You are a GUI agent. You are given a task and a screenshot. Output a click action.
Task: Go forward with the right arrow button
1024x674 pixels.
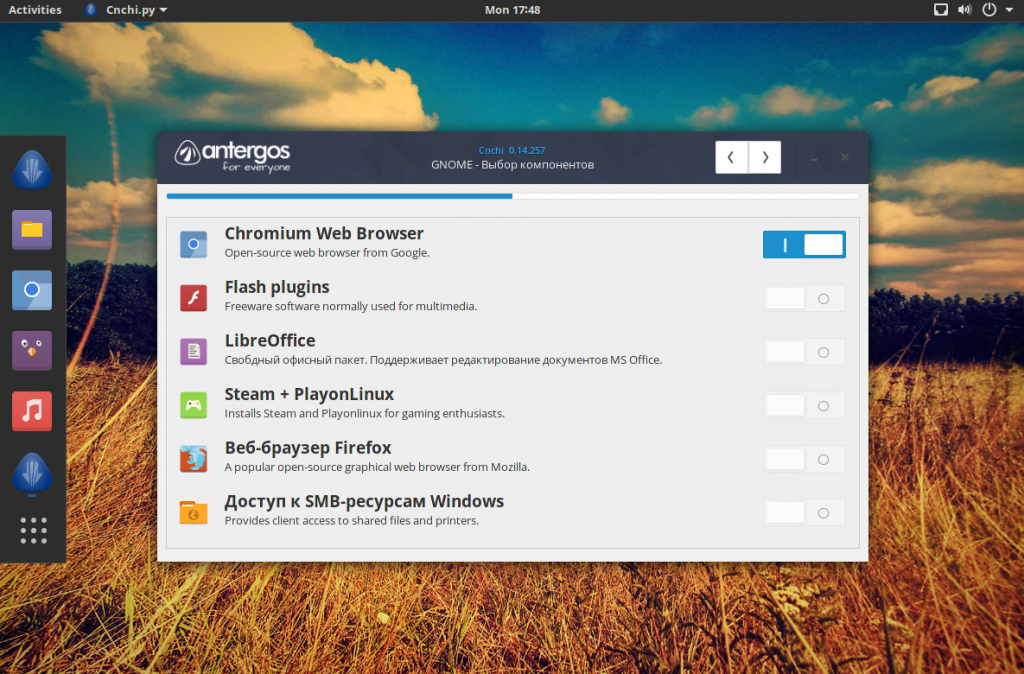click(765, 157)
